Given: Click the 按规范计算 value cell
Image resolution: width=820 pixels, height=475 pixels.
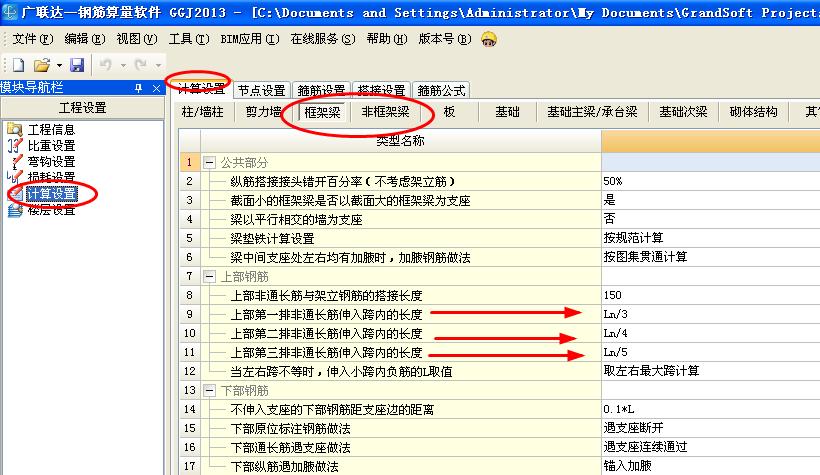Looking at the screenshot, I should [x=710, y=238].
